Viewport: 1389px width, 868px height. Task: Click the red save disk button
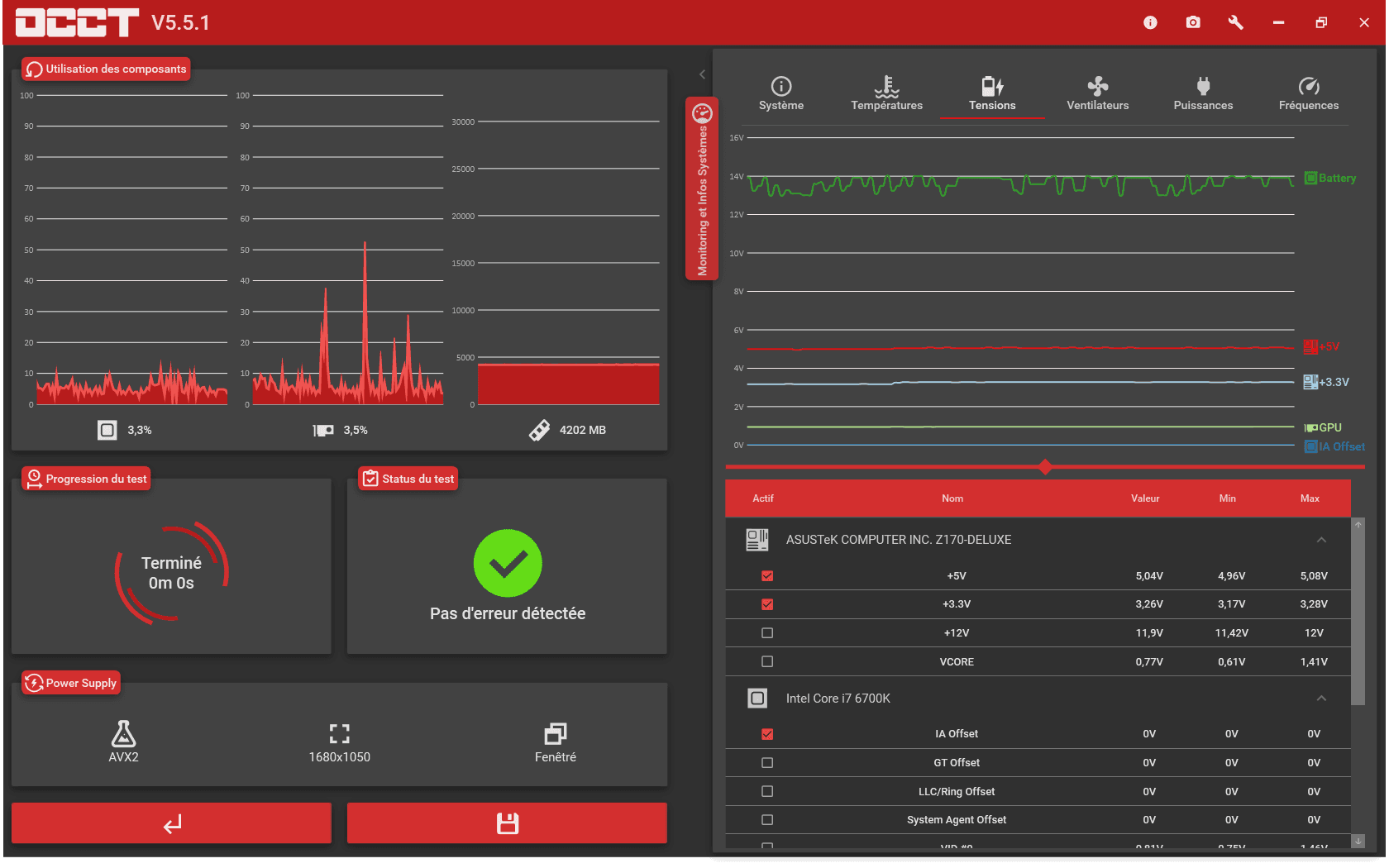tap(507, 823)
